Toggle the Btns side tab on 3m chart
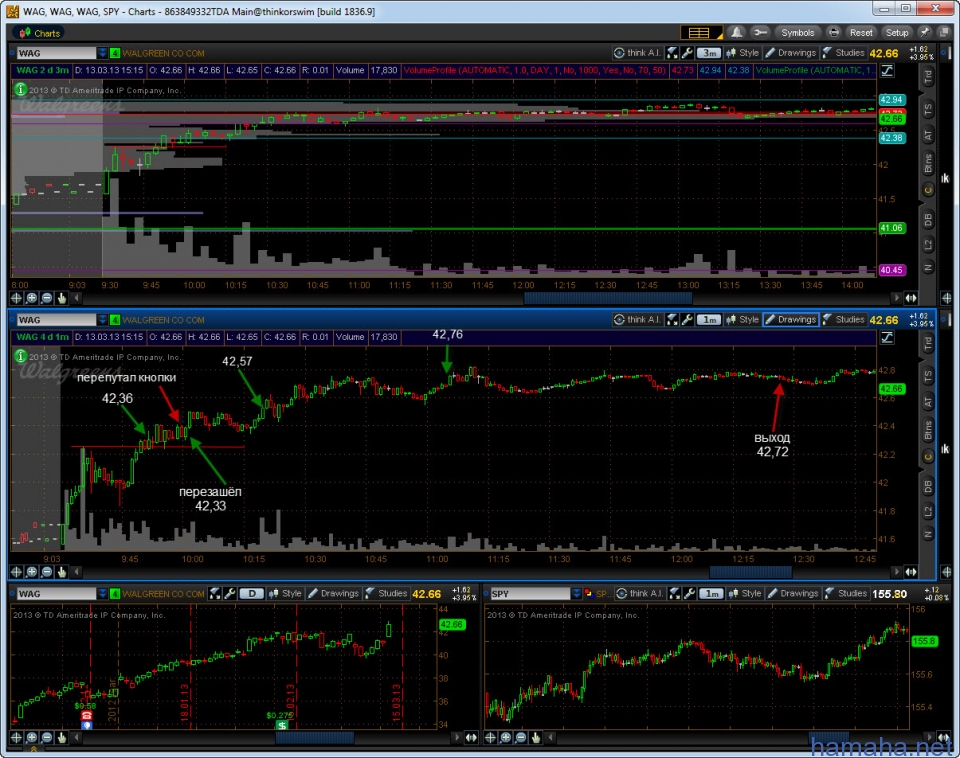The width and height of the screenshot is (960, 758). coord(928,163)
